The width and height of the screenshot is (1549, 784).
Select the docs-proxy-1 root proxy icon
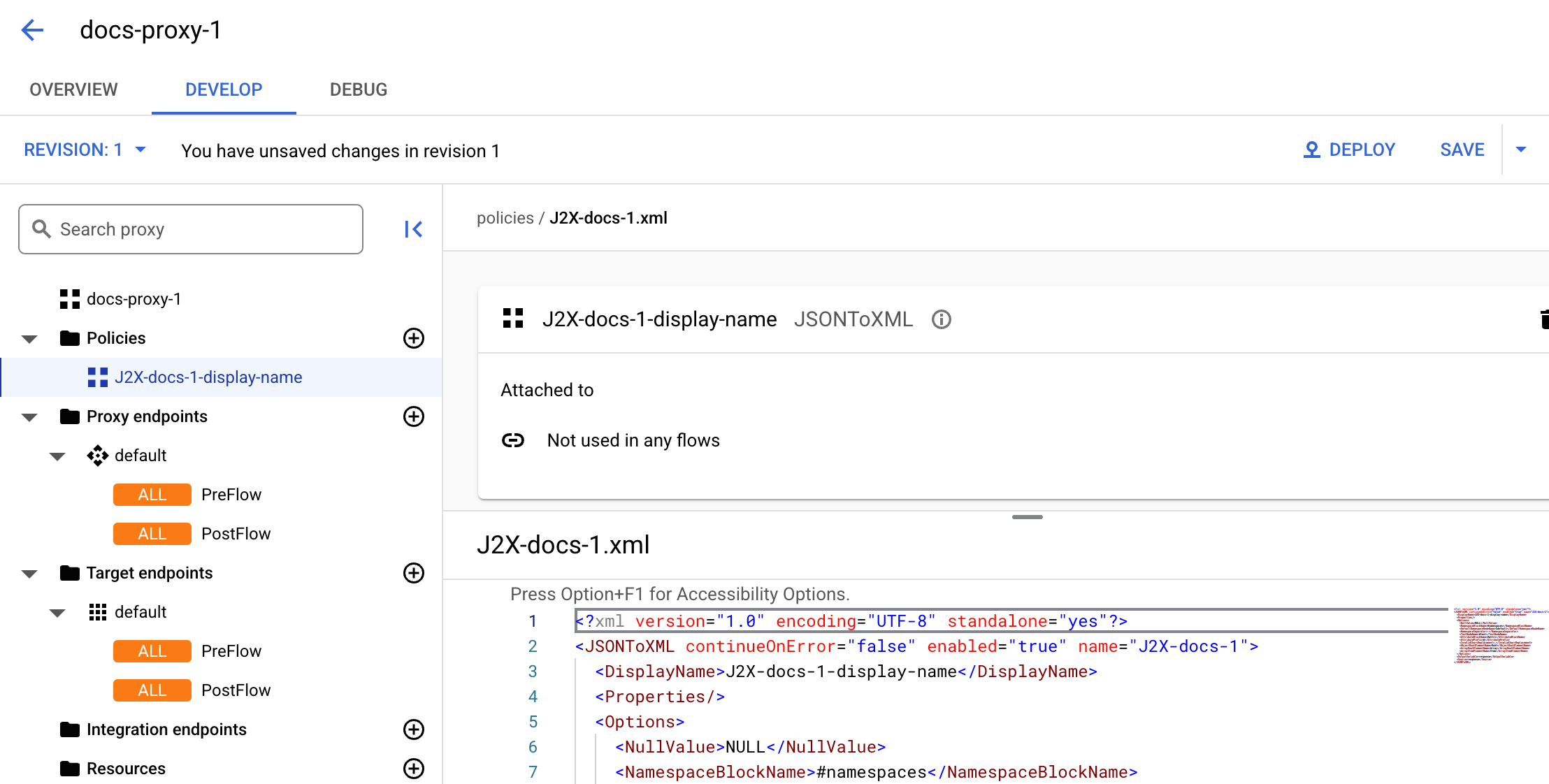[x=69, y=298]
